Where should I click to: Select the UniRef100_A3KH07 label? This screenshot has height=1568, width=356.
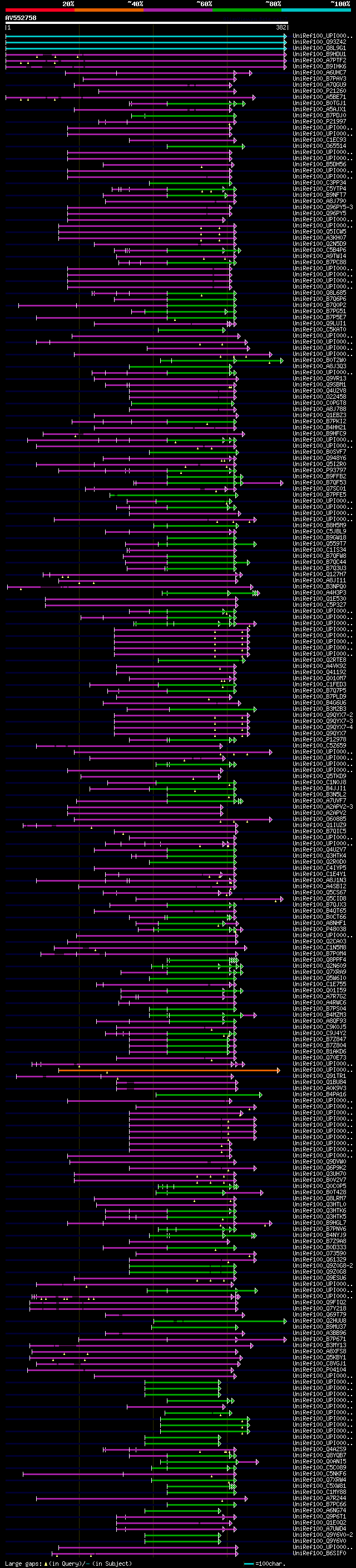coord(319,238)
